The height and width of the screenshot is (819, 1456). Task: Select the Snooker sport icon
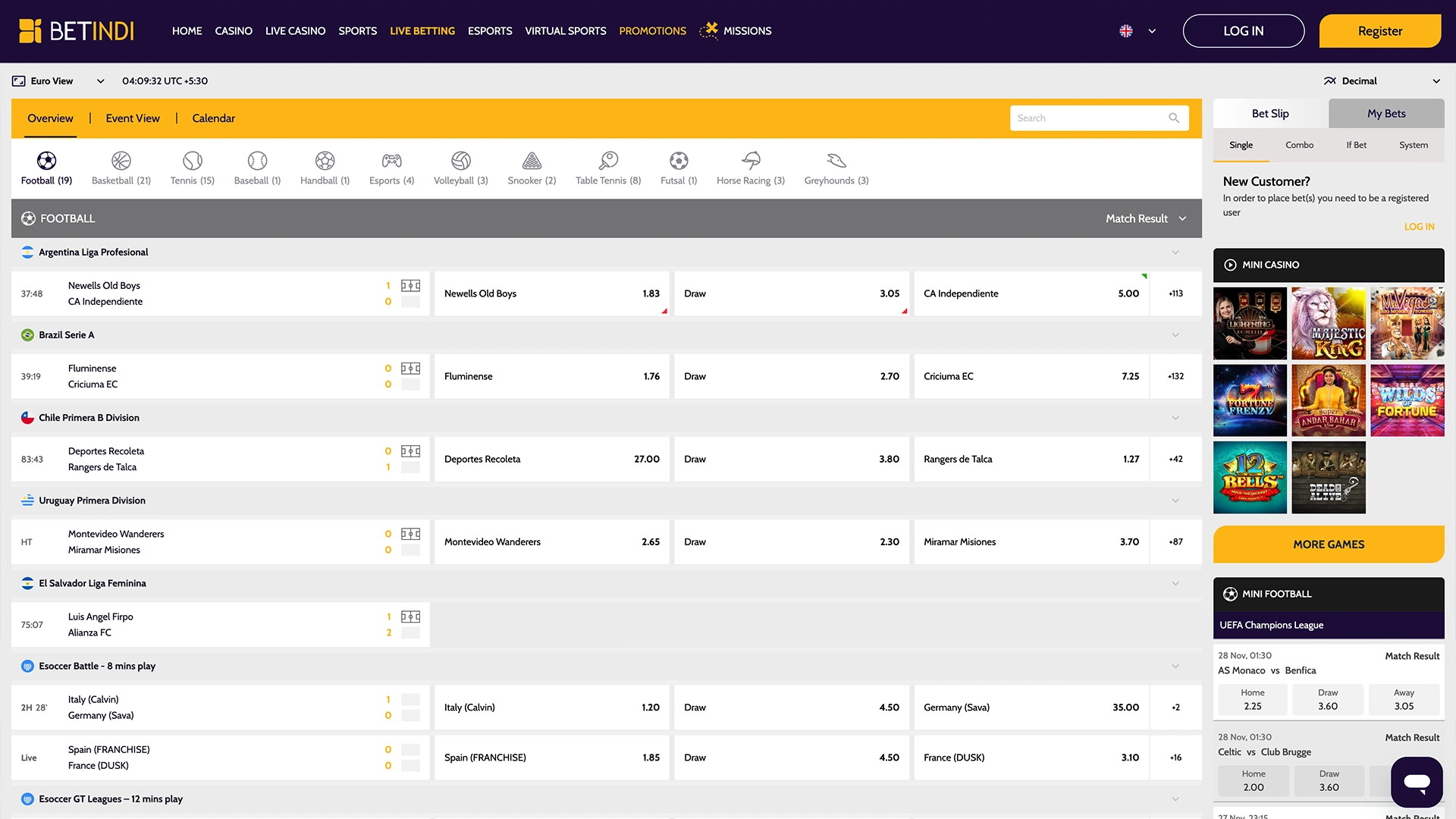532,161
